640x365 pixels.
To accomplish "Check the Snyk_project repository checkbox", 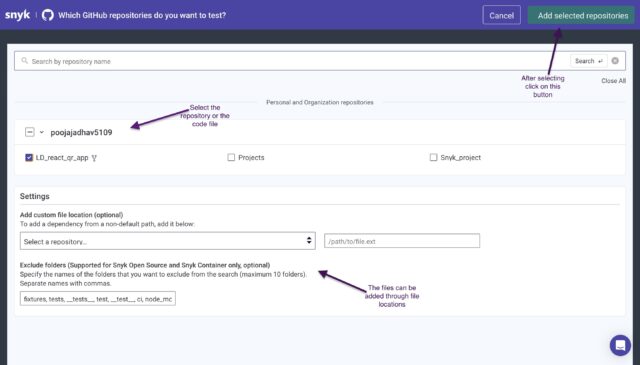I will (433, 158).
